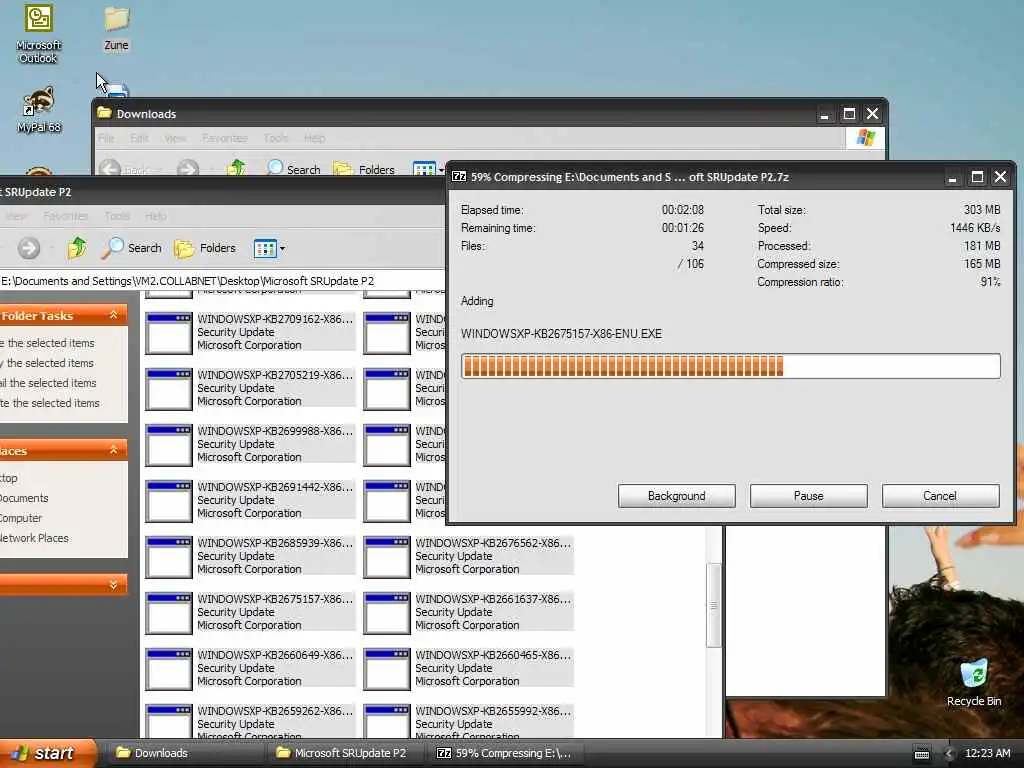
Task: Open the Zune folder on desktop
Action: coord(116,27)
